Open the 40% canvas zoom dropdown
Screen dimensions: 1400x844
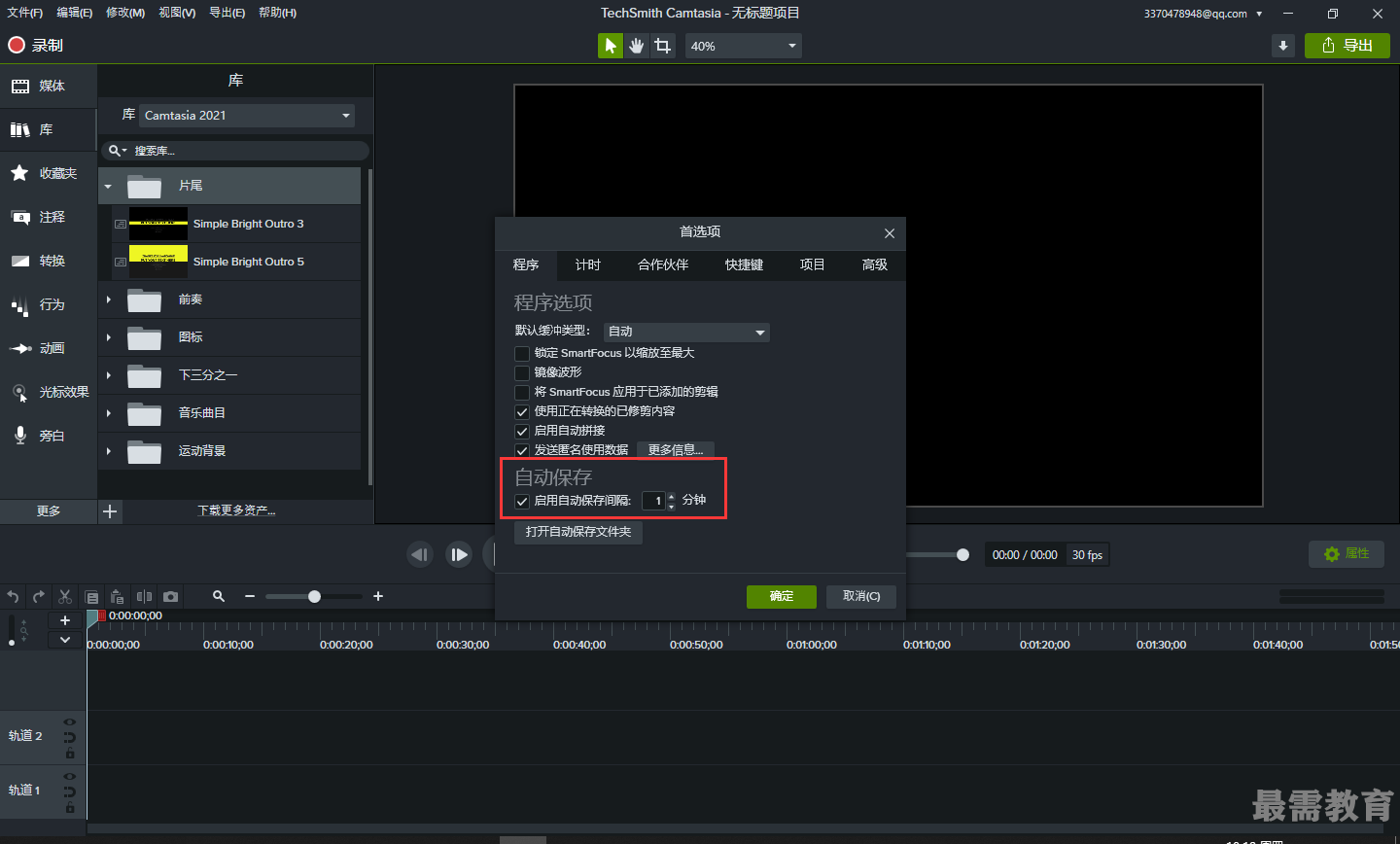[744, 46]
